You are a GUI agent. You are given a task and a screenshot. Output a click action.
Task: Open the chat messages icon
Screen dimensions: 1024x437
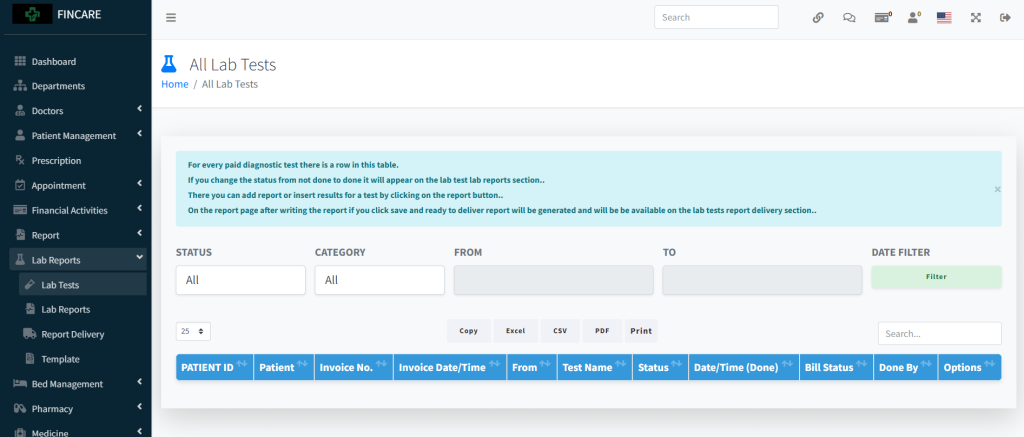[849, 17]
